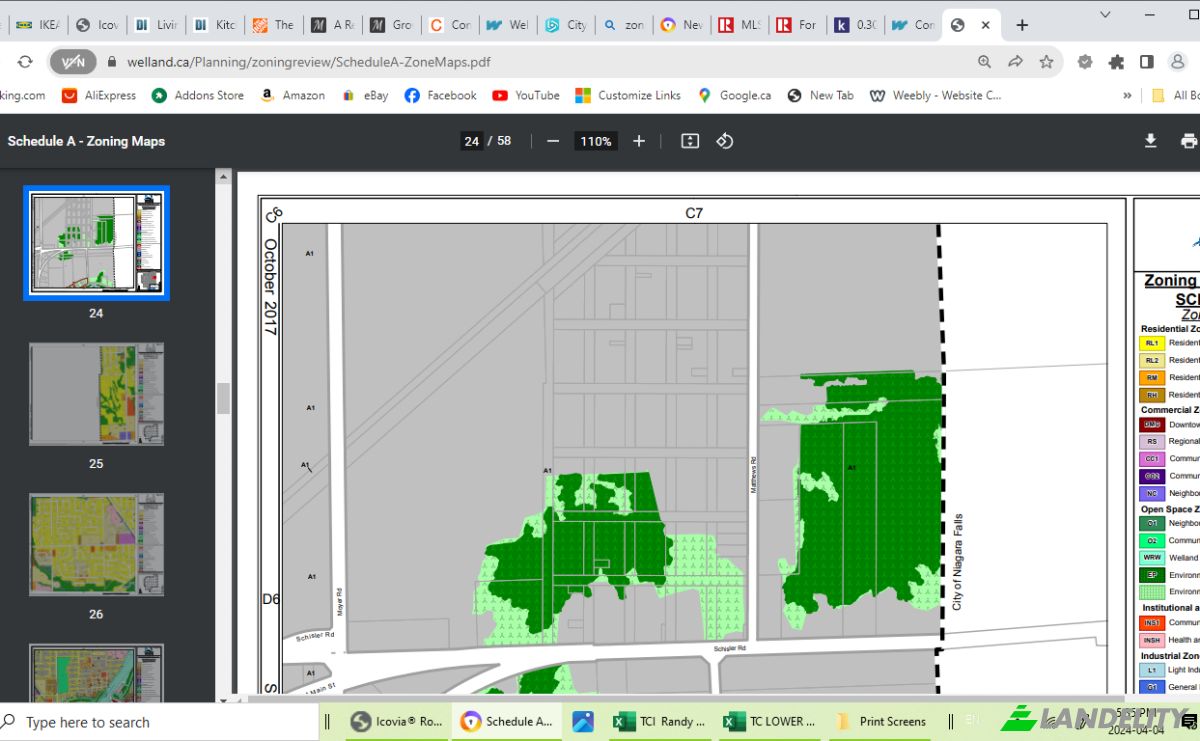
Task: Open the Facebook bookmark
Action: click(440, 96)
